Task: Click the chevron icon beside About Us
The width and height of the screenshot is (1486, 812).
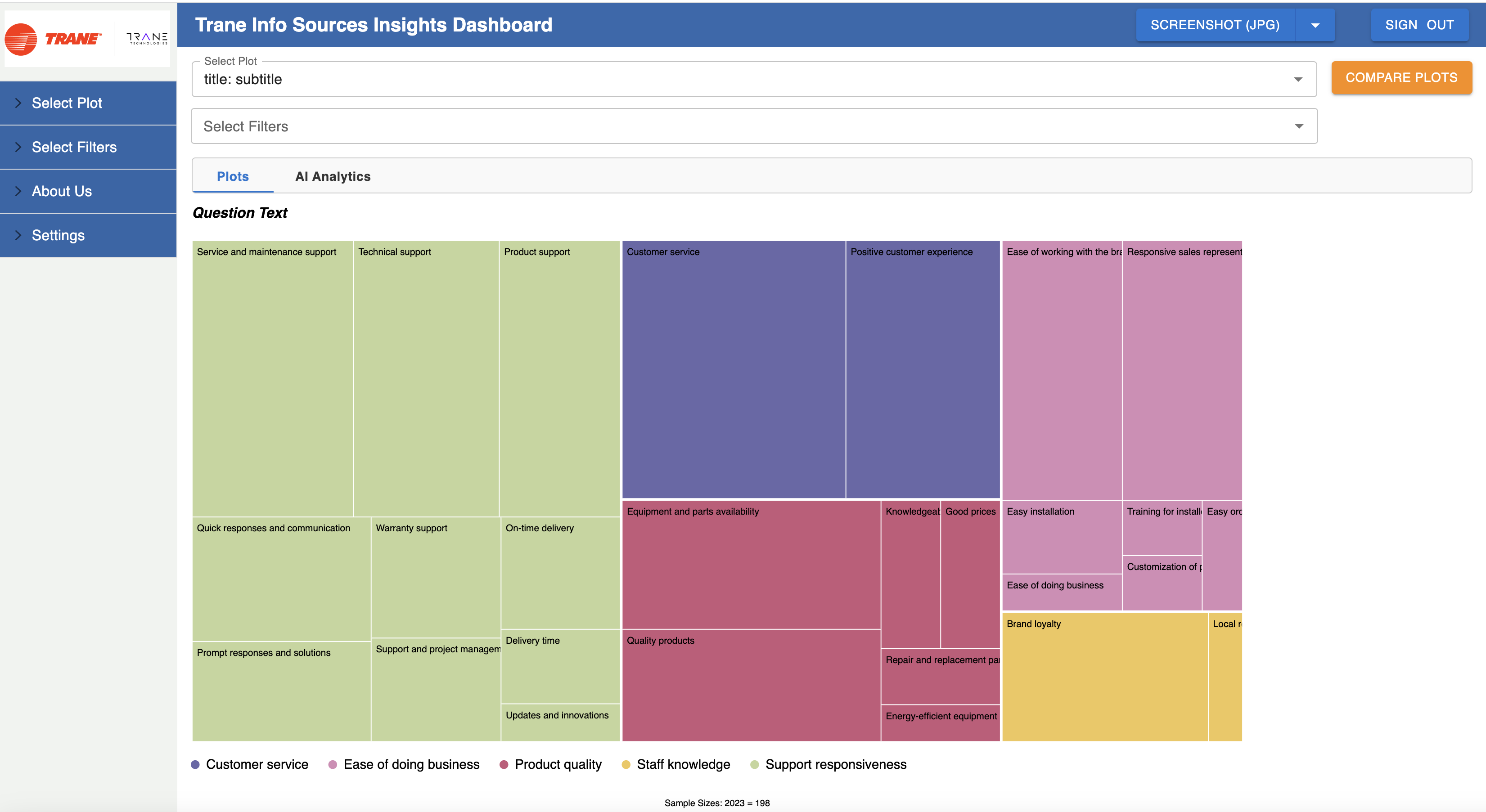Action: tap(18, 191)
